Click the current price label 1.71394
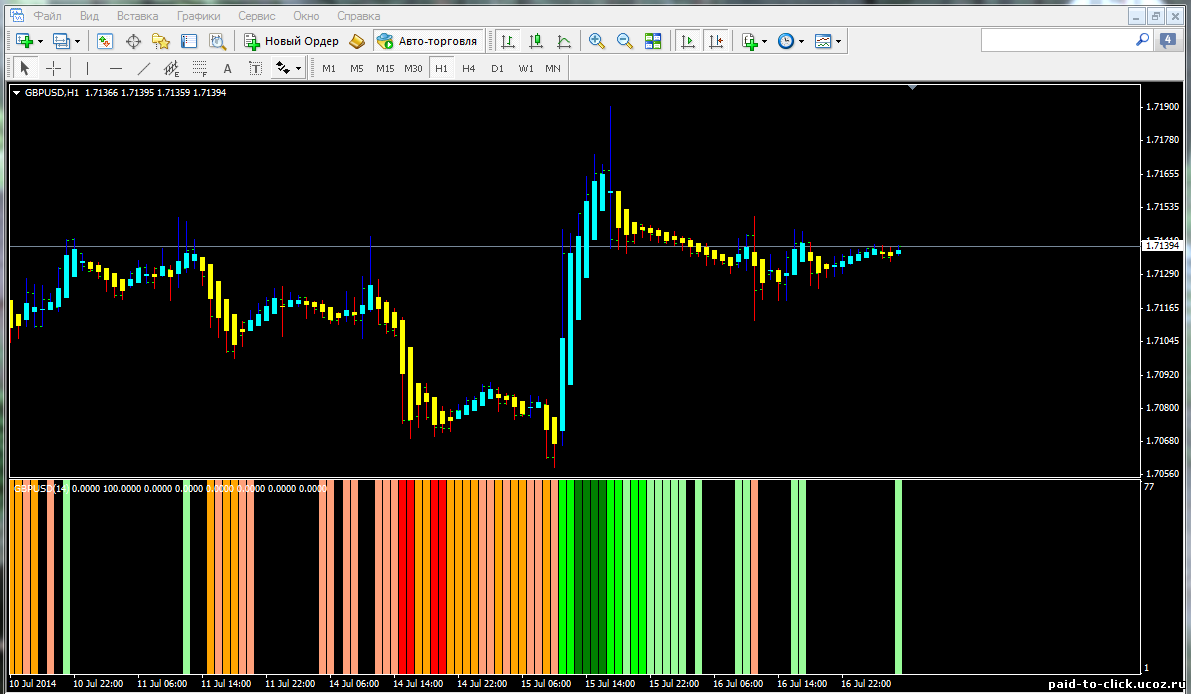1191x694 pixels. pyautogui.click(x=1162, y=245)
